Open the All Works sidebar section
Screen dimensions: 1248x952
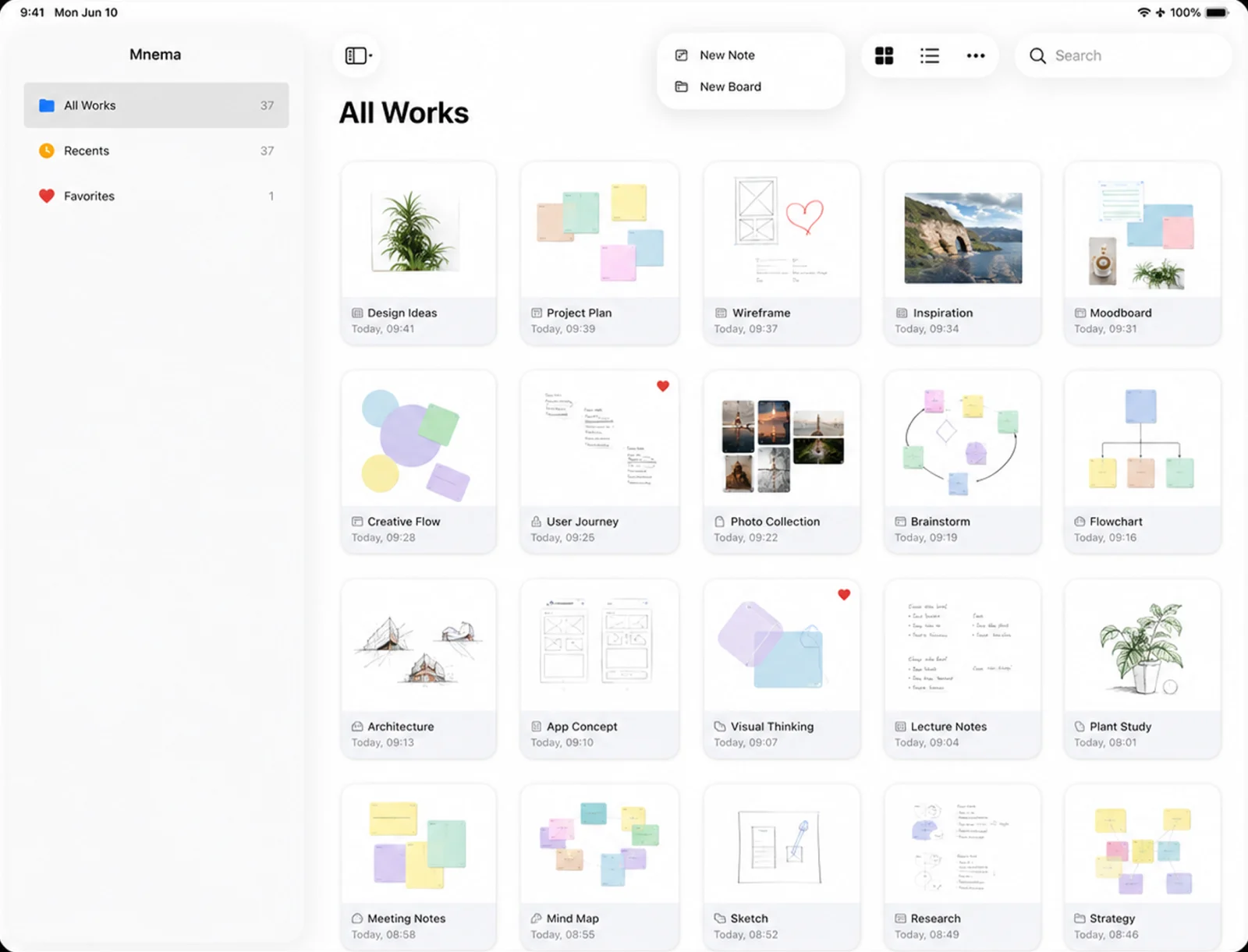pyautogui.click(x=156, y=105)
